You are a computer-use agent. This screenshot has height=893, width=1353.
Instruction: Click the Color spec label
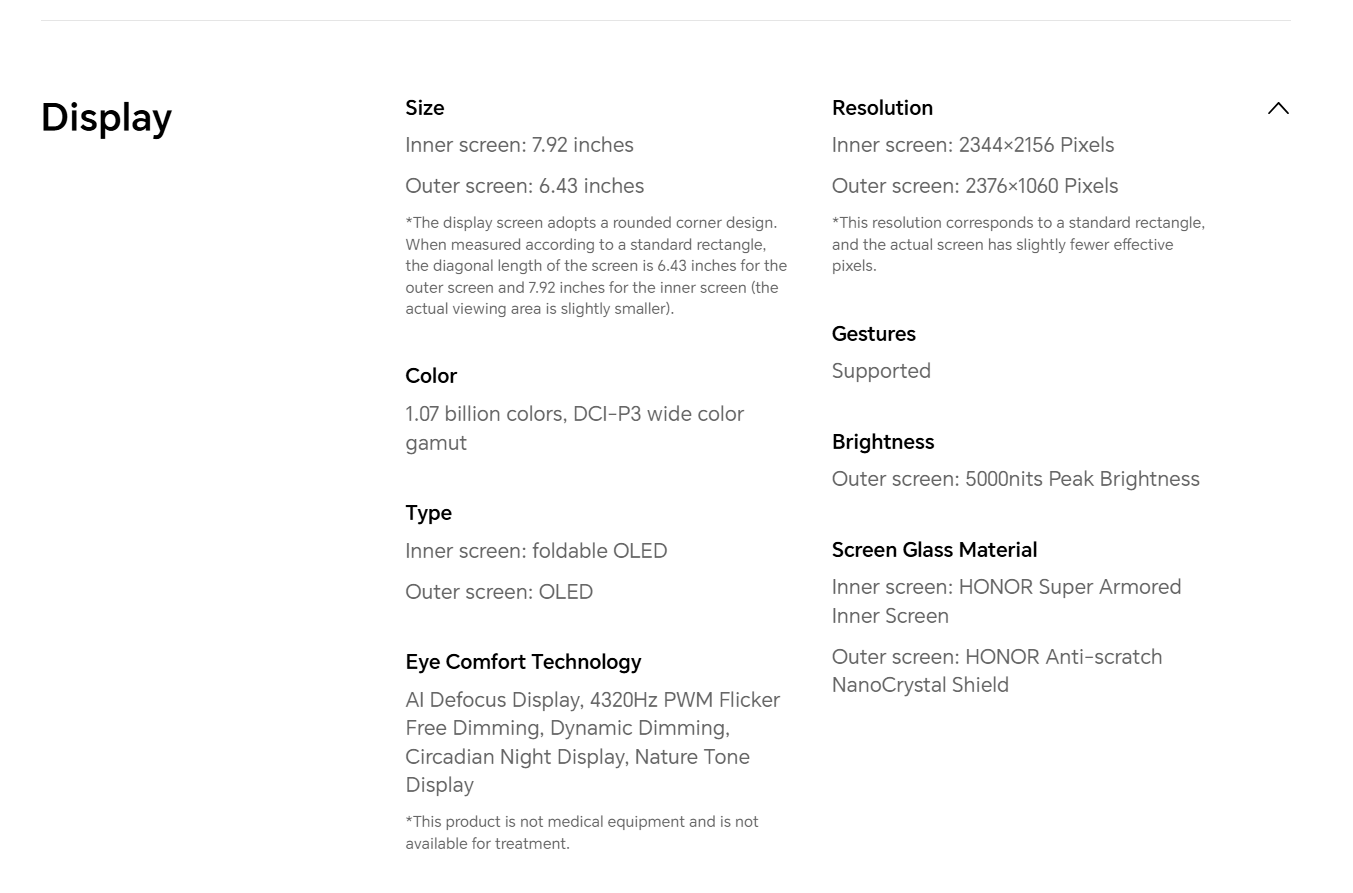coord(431,376)
